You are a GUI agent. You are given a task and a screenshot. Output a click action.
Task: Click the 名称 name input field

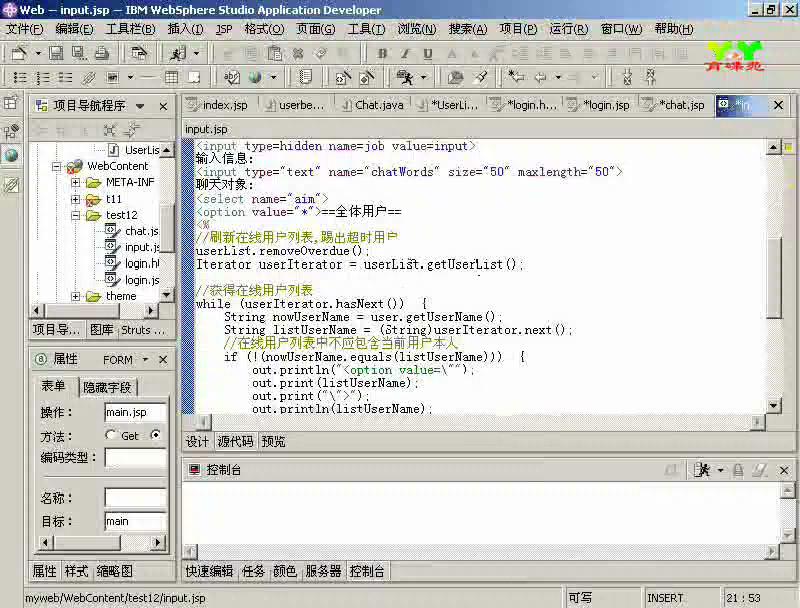click(x=135, y=497)
